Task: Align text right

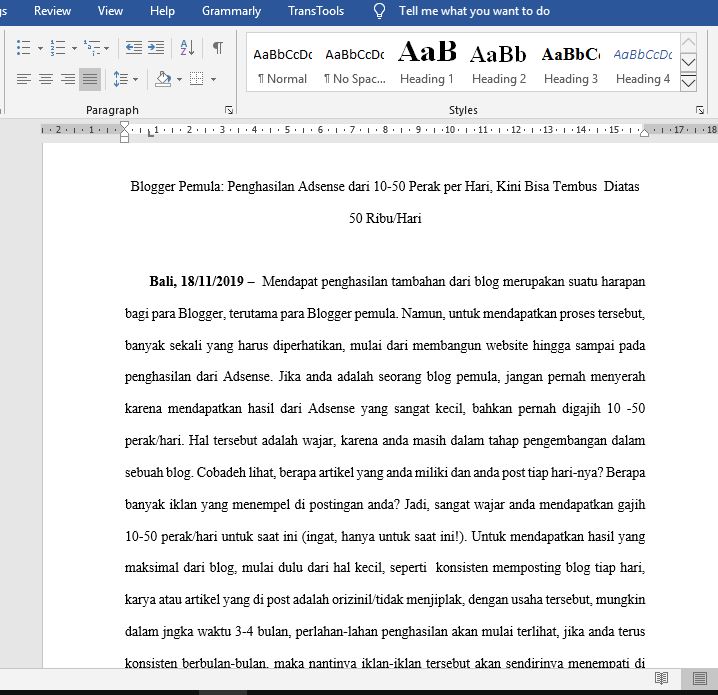Action: tap(68, 79)
